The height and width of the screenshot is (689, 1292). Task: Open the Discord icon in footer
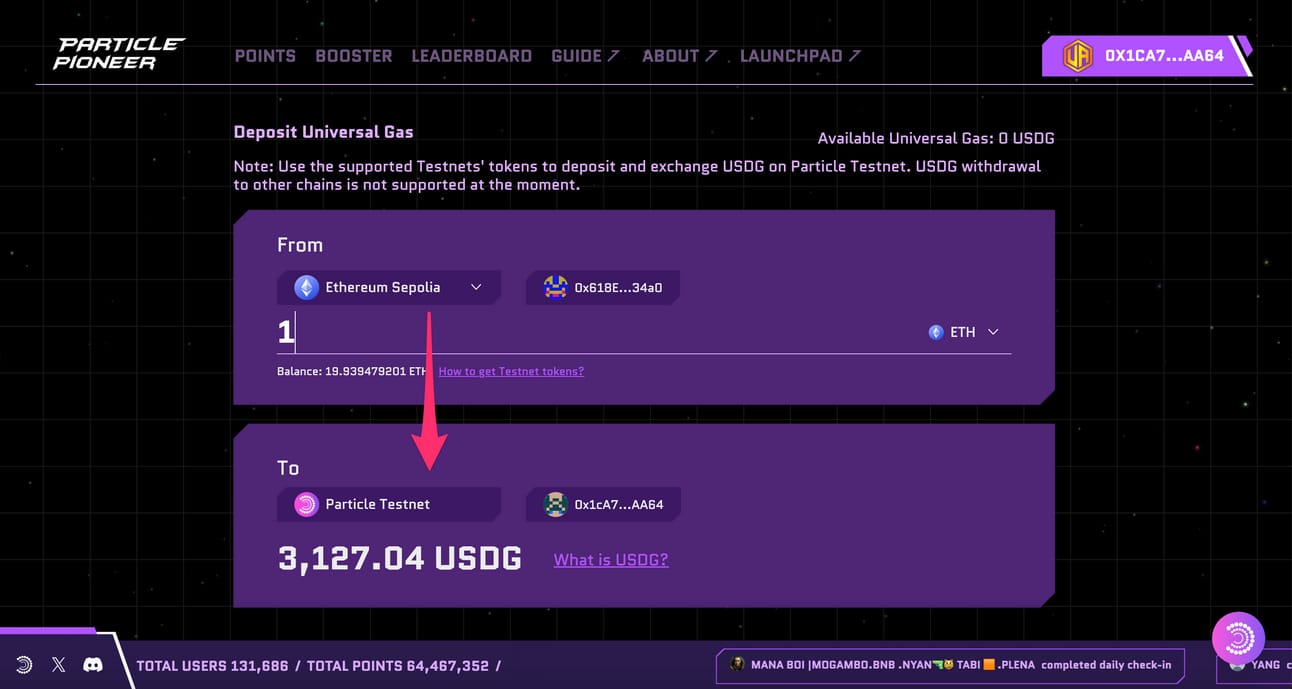[x=93, y=664]
